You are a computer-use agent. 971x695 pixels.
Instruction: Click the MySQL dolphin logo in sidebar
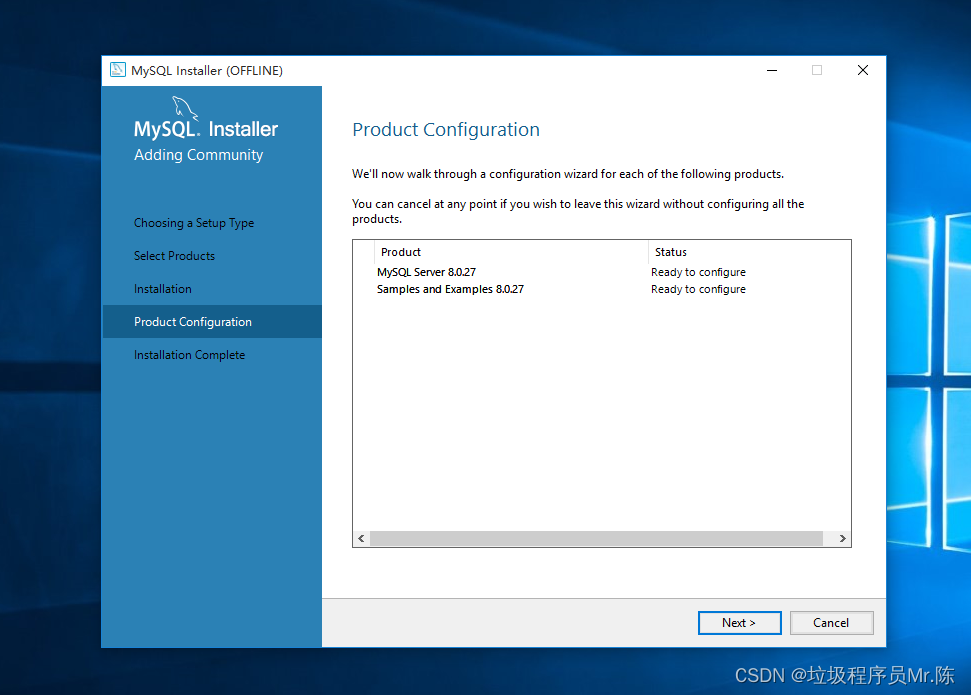(x=185, y=108)
